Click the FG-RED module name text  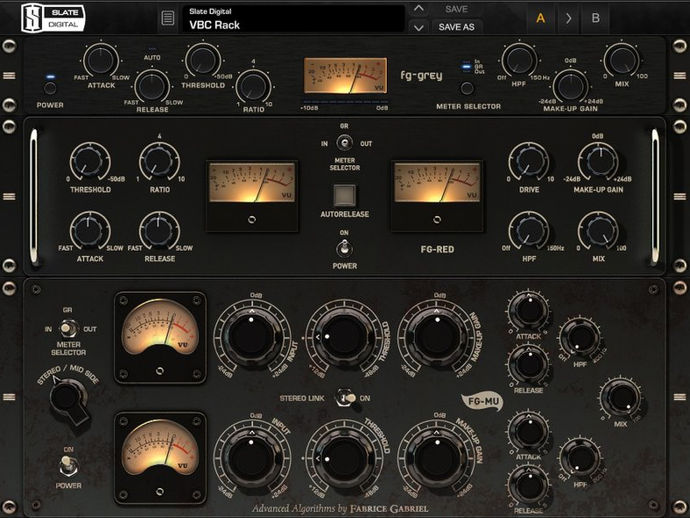(x=437, y=250)
